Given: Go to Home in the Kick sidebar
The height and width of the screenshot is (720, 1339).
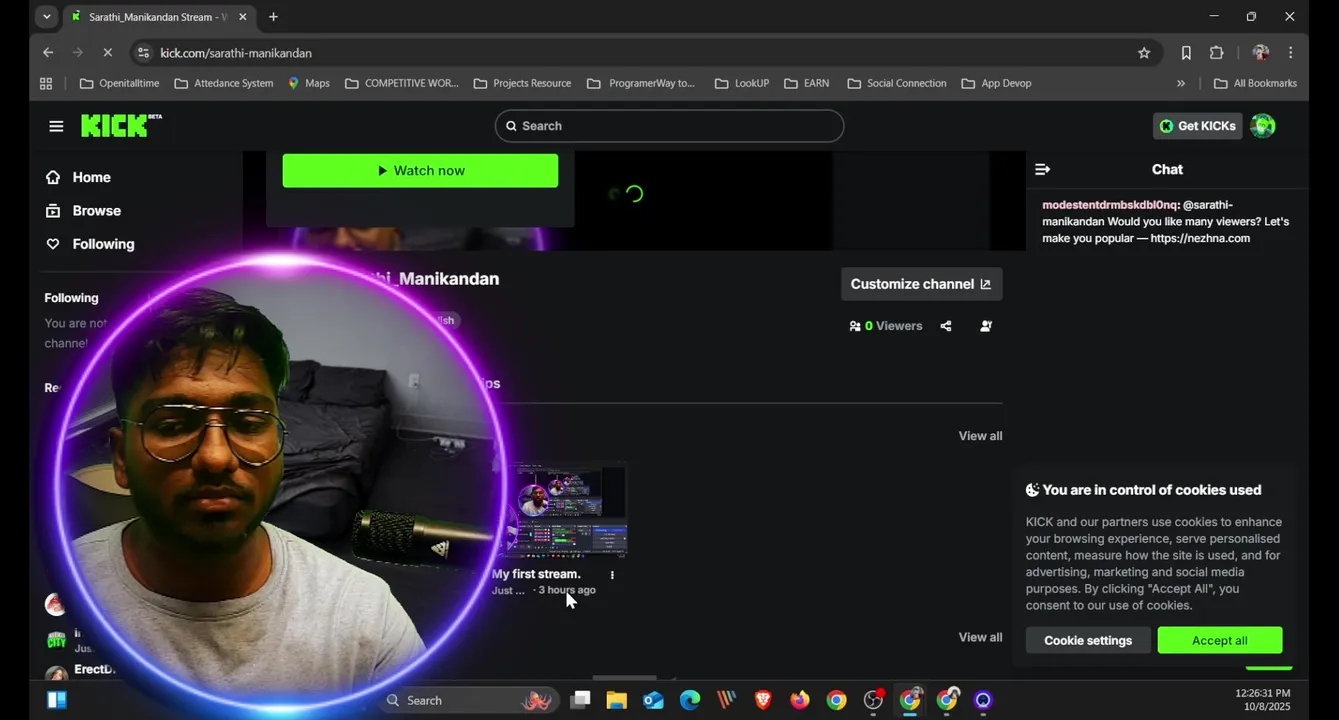Looking at the screenshot, I should [78, 177].
